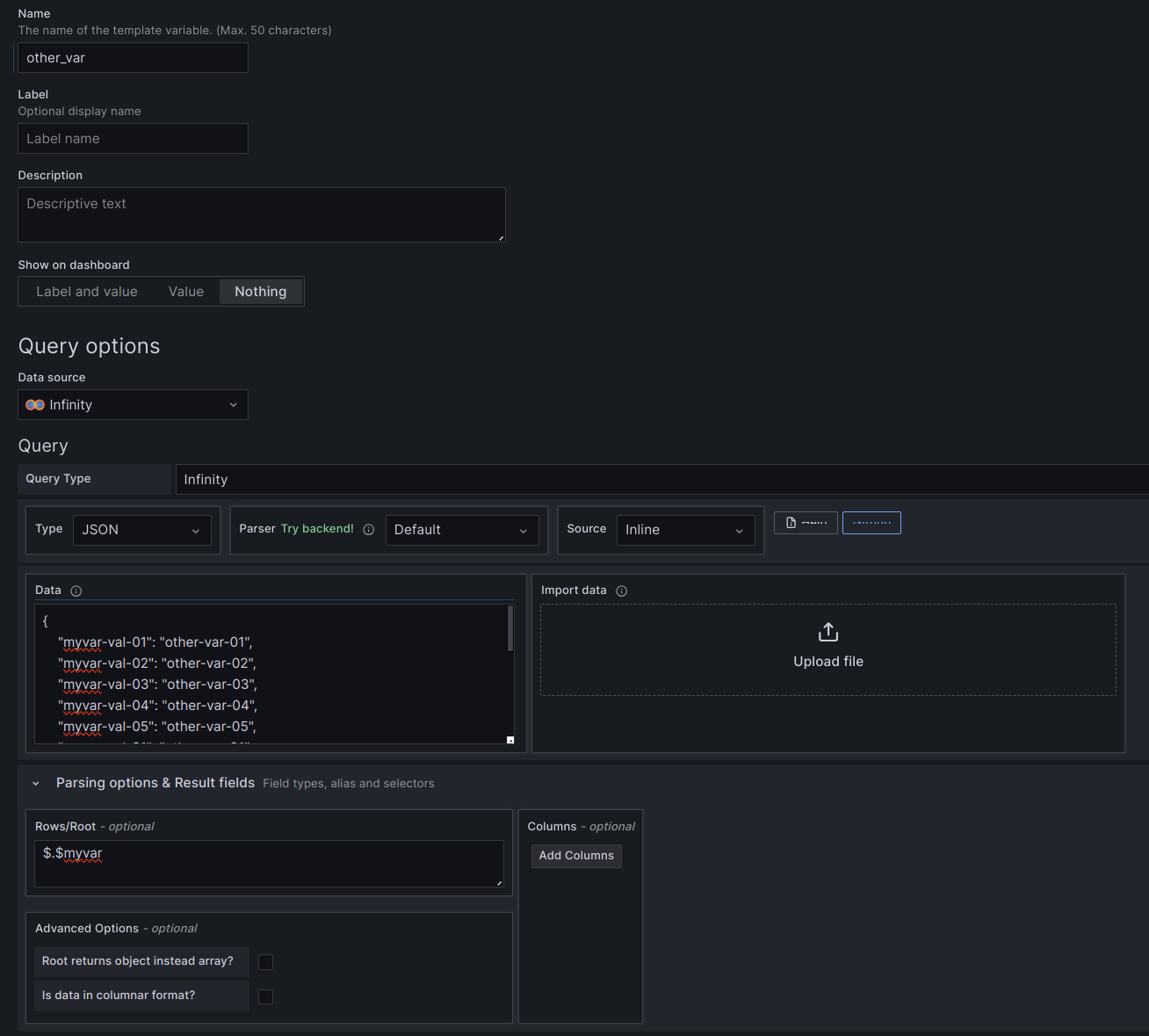1149x1036 pixels.
Task: Open the Type dropdown showing JSON
Action: coord(141,530)
